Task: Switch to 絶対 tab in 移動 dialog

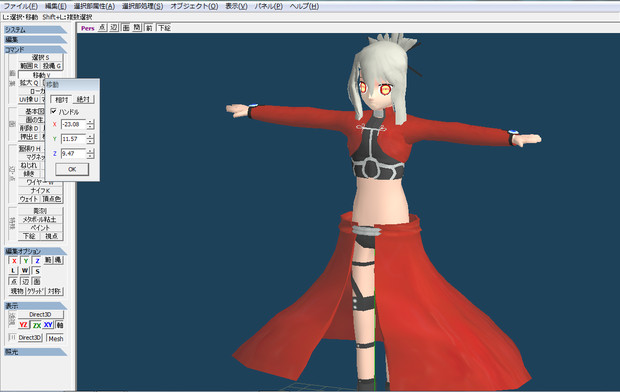Action: coord(83,99)
